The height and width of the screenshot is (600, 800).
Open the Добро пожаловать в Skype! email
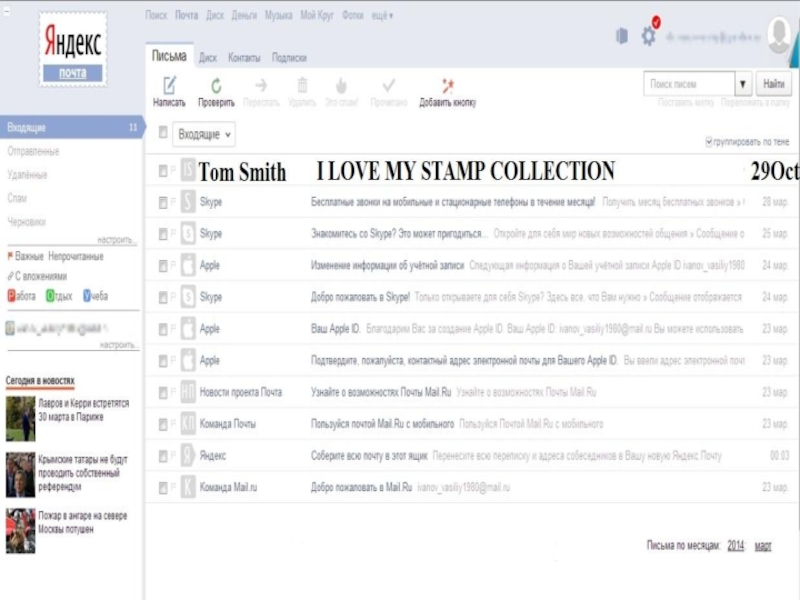point(472,297)
